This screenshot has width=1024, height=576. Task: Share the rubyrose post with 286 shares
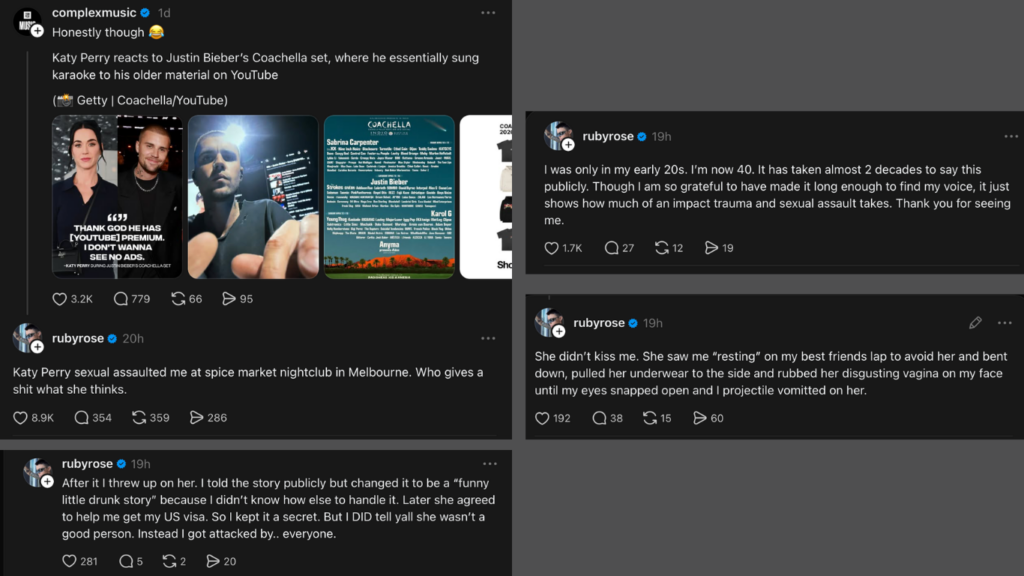[197, 418]
